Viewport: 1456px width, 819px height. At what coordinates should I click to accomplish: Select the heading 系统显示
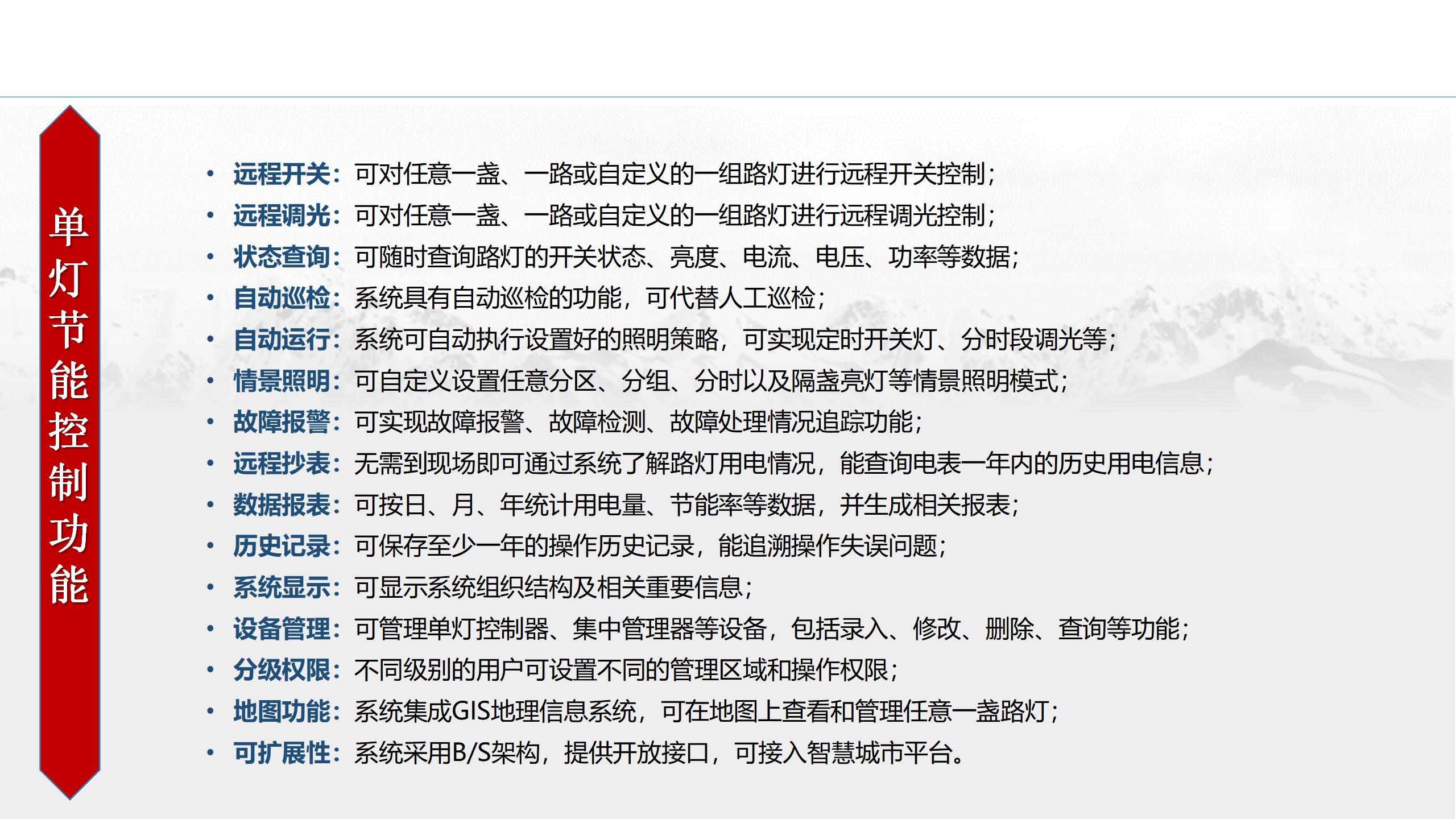pyautogui.click(x=282, y=588)
